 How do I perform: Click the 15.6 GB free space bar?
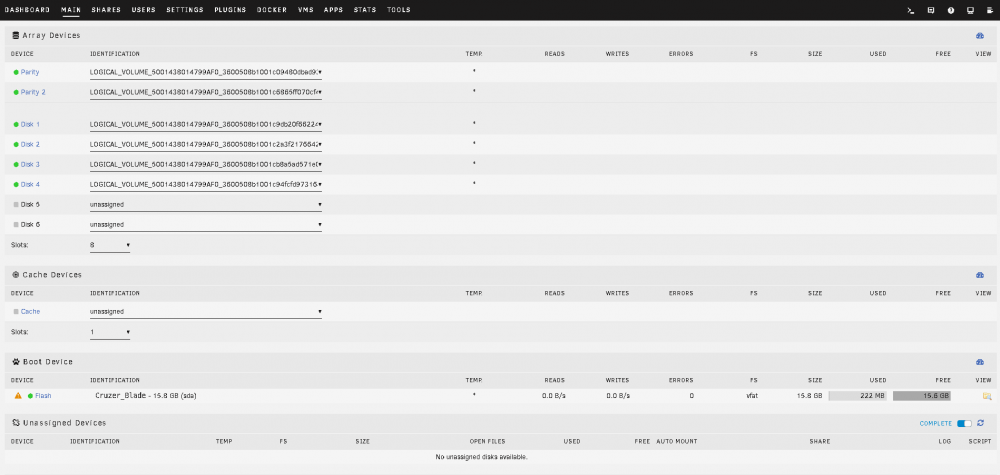point(922,396)
